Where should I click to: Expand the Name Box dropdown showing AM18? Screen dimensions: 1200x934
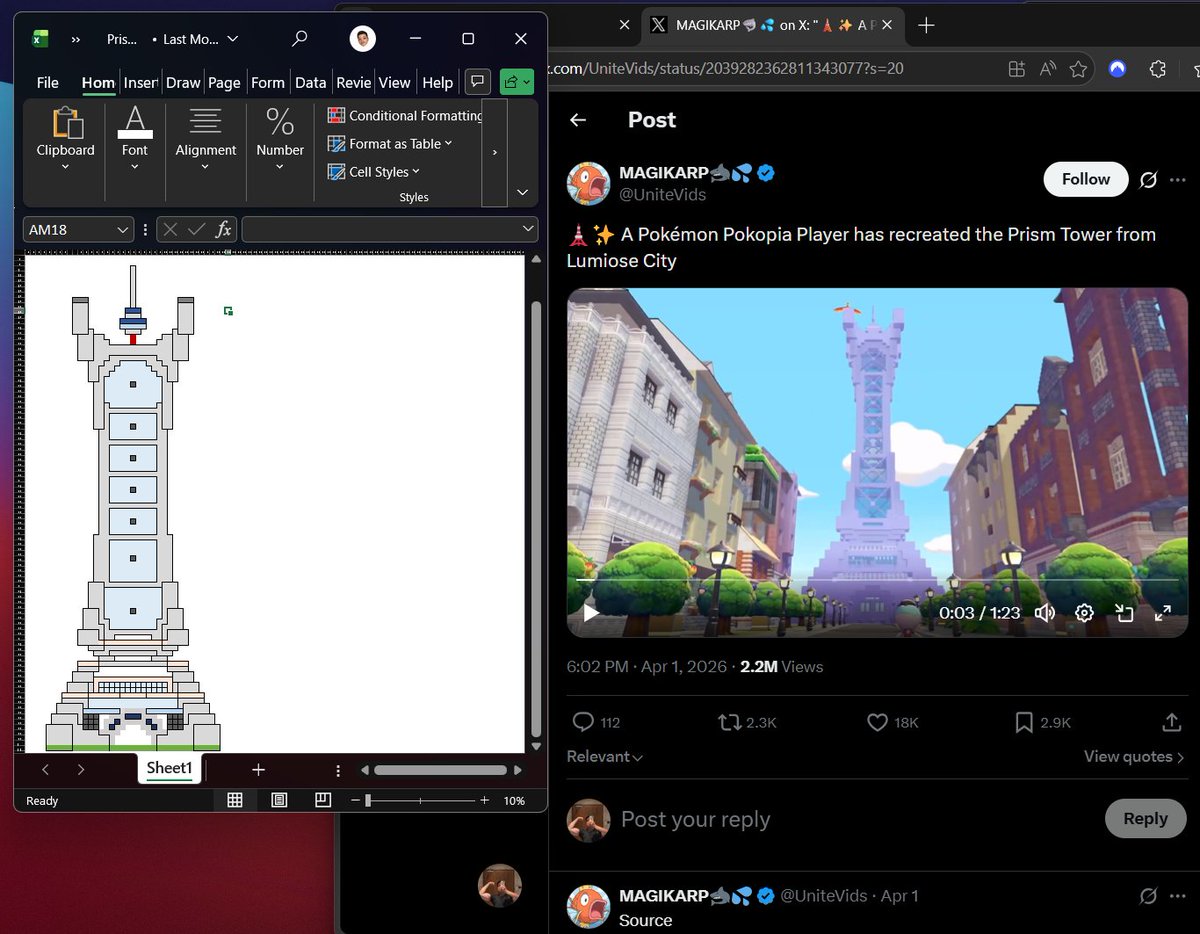[122, 230]
